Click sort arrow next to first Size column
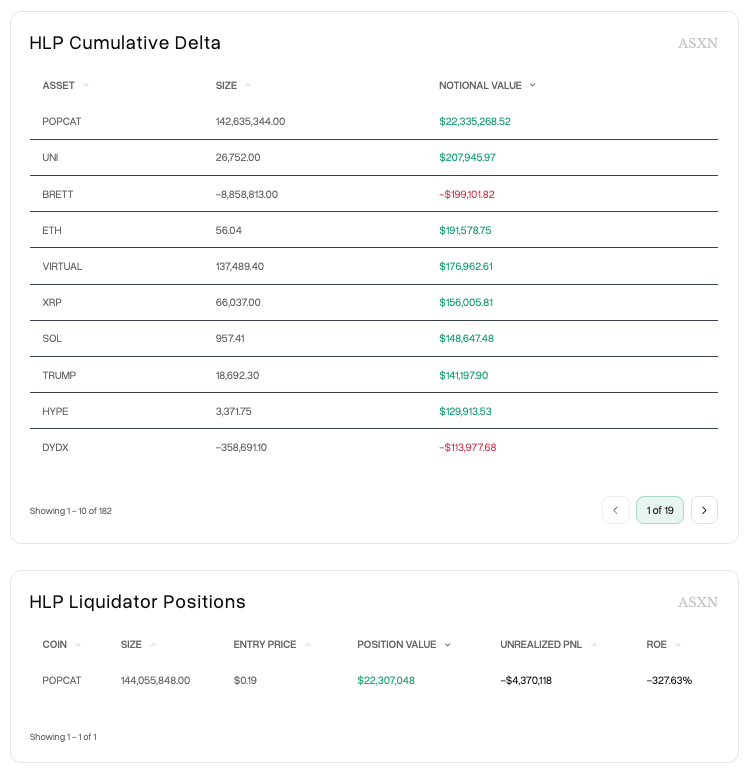The height and width of the screenshot is (780, 751). point(248,85)
